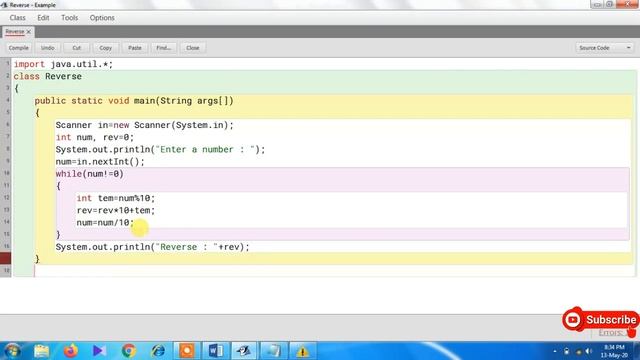Open the Source Code view dropdown
The width and height of the screenshot is (640, 360).
(604, 48)
